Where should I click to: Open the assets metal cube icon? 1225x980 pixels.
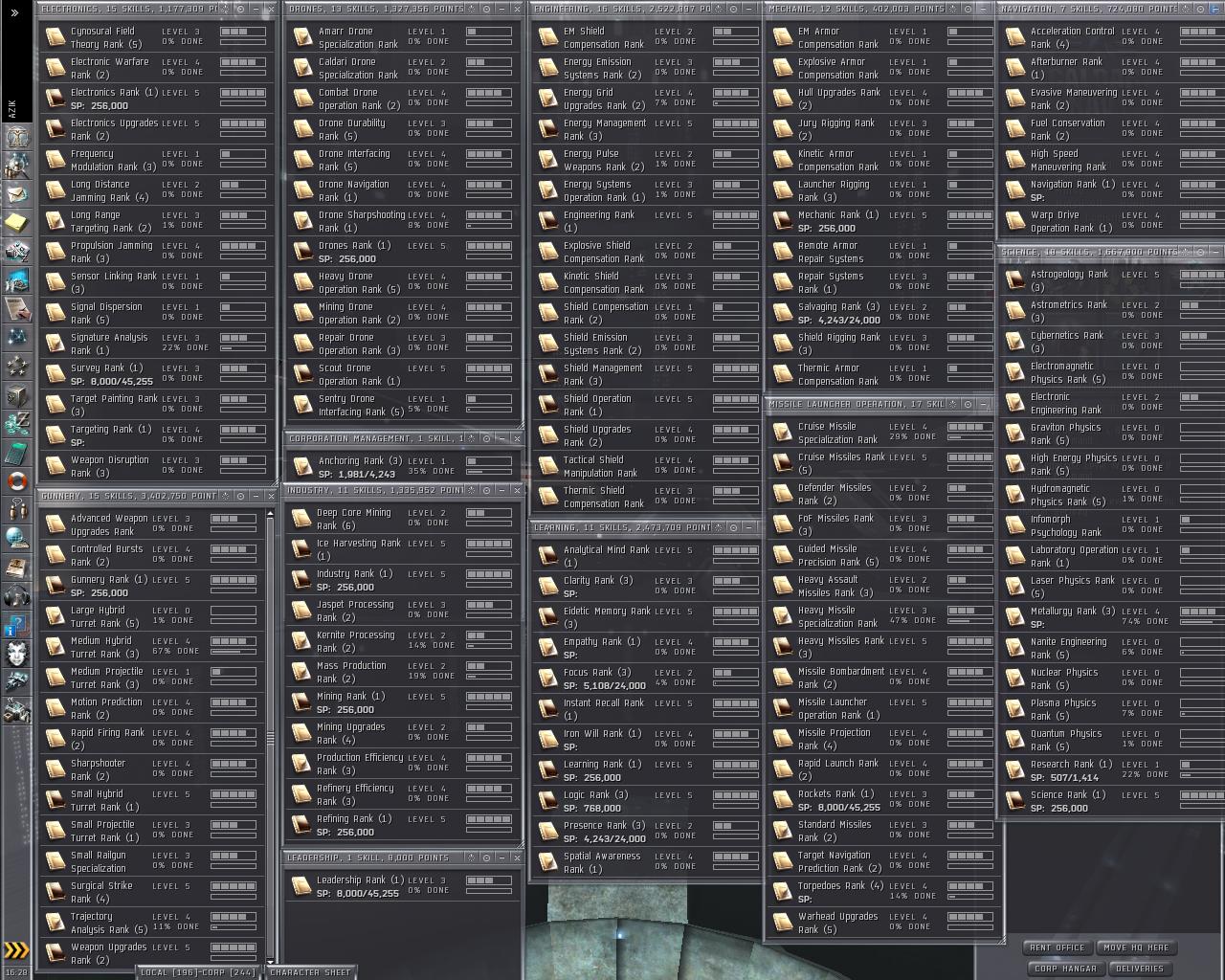pos(17,395)
